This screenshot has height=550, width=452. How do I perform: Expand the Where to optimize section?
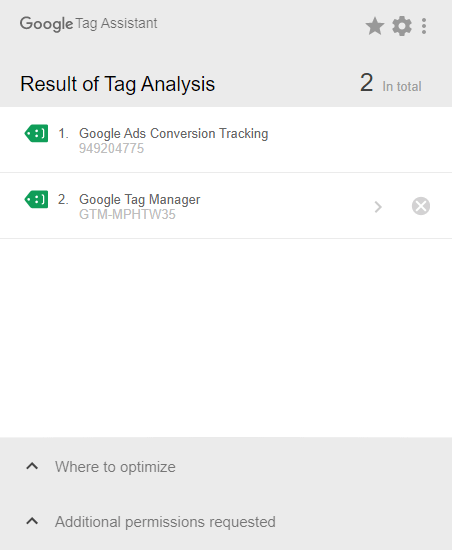(32, 466)
